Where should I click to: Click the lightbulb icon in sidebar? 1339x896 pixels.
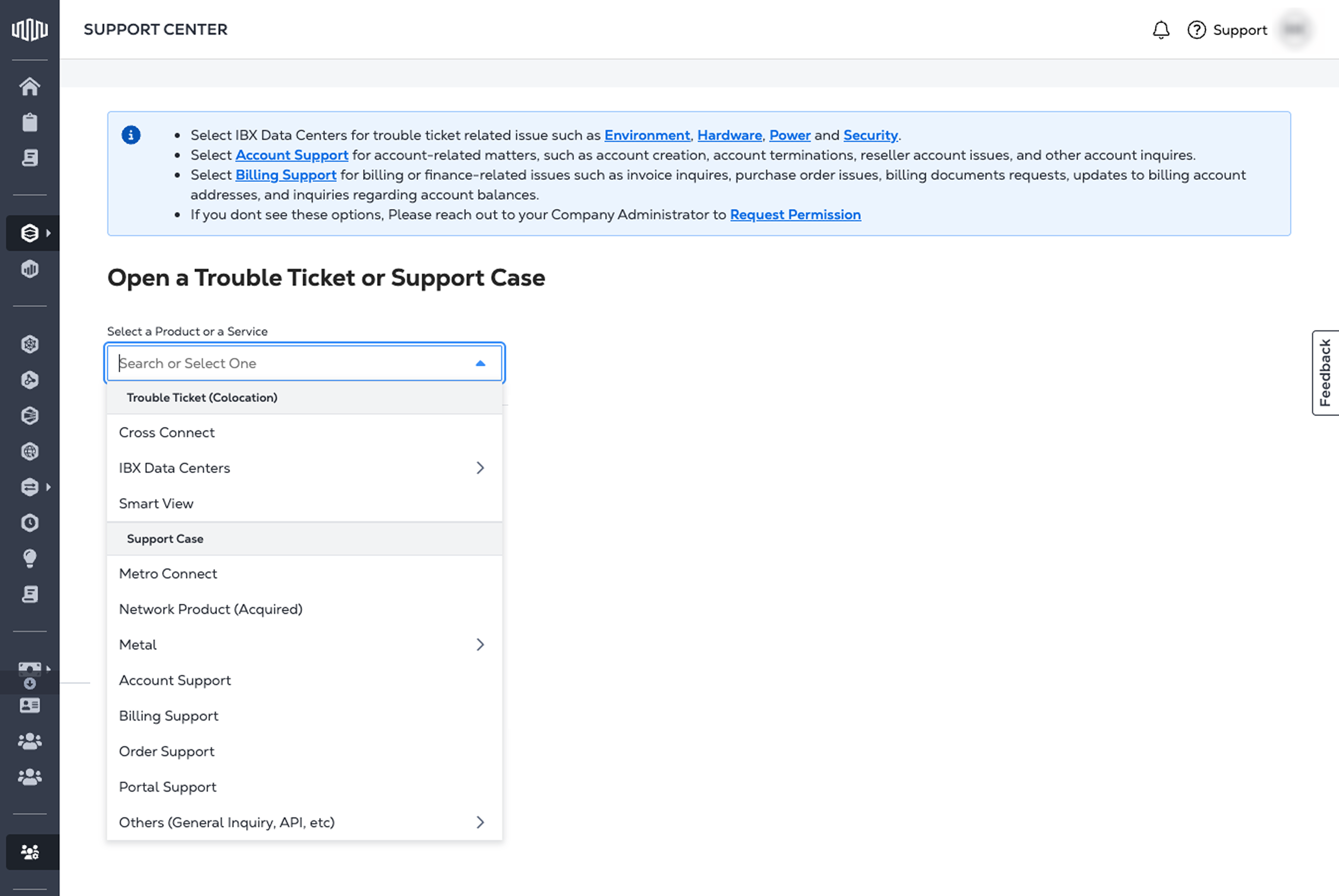point(30,558)
